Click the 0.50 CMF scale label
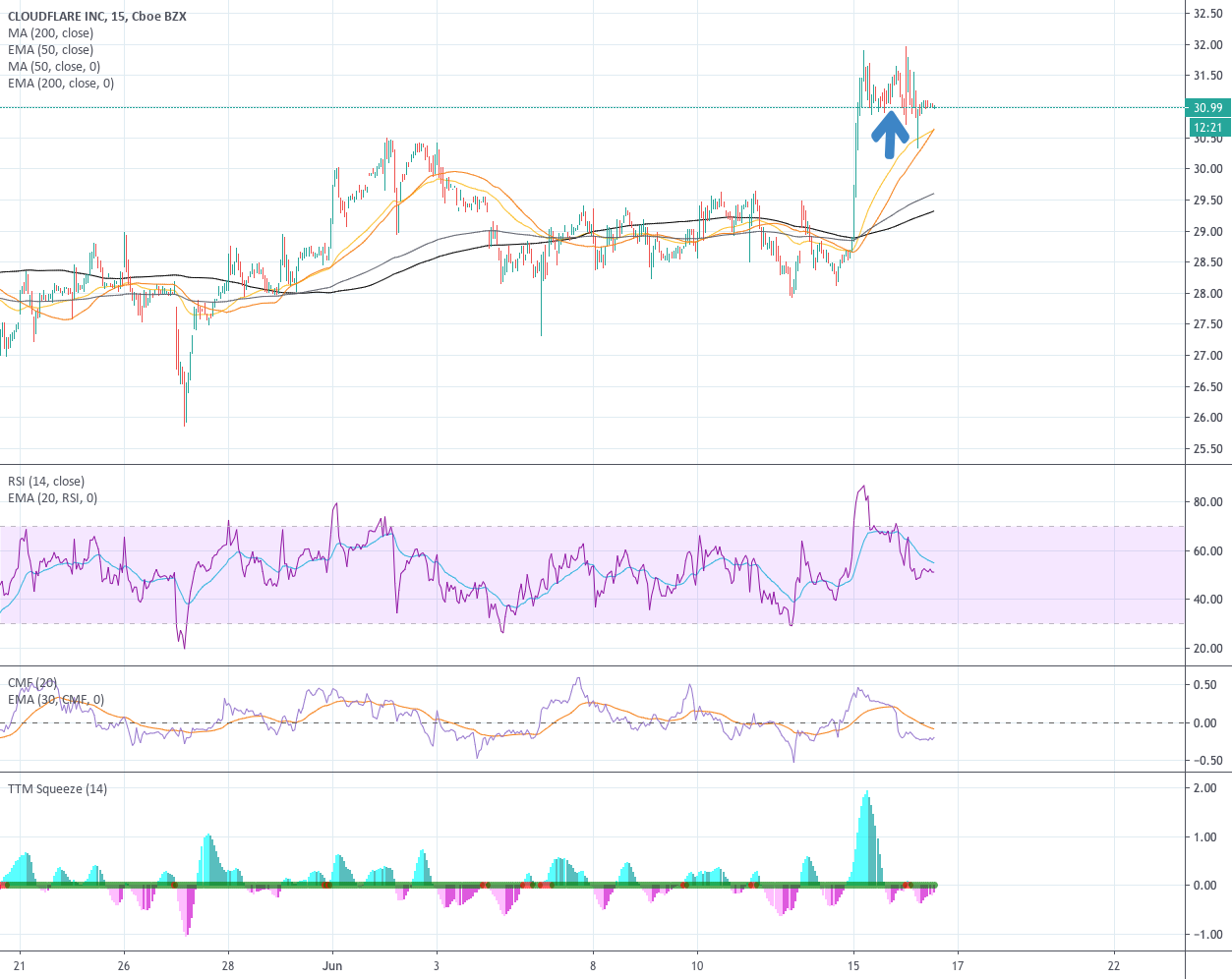1232x979 pixels. (x=1204, y=685)
